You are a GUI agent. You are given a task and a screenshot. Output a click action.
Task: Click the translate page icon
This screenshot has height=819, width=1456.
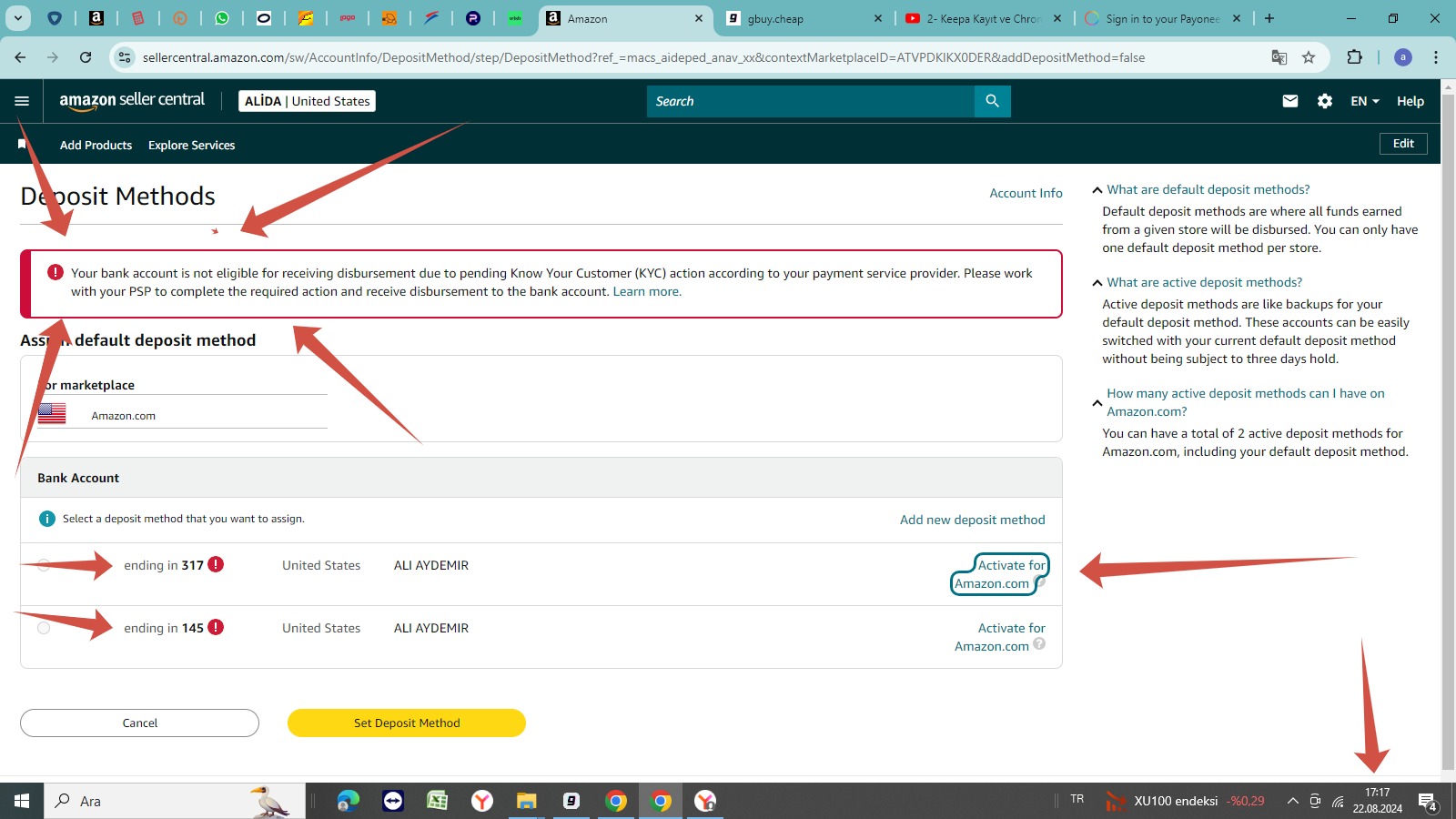coord(1279,57)
